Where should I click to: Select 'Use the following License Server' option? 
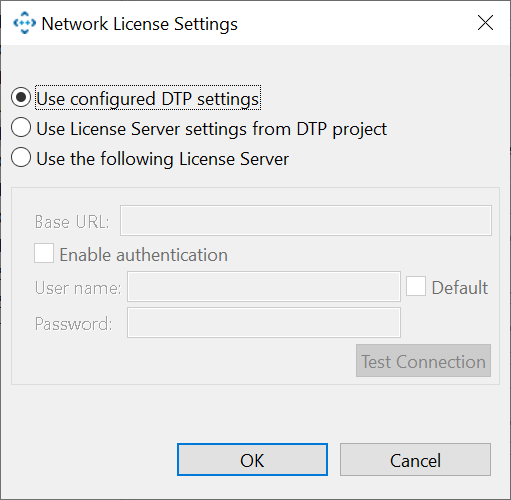click(x=21, y=157)
